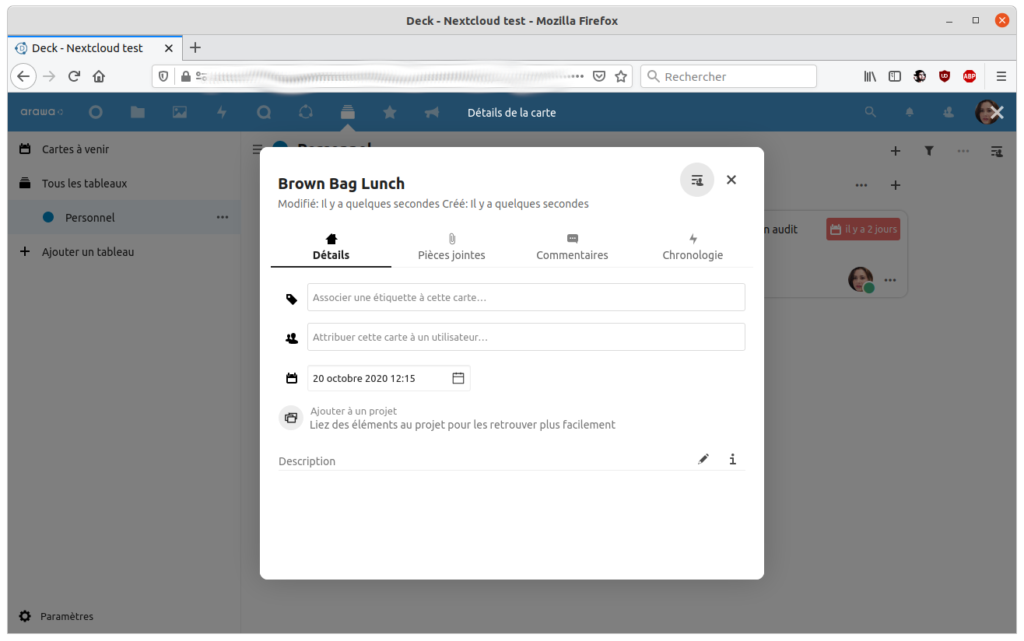Screen dimensions: 1024x641
Task: Show site security lock info
Action: coord(185,76)
